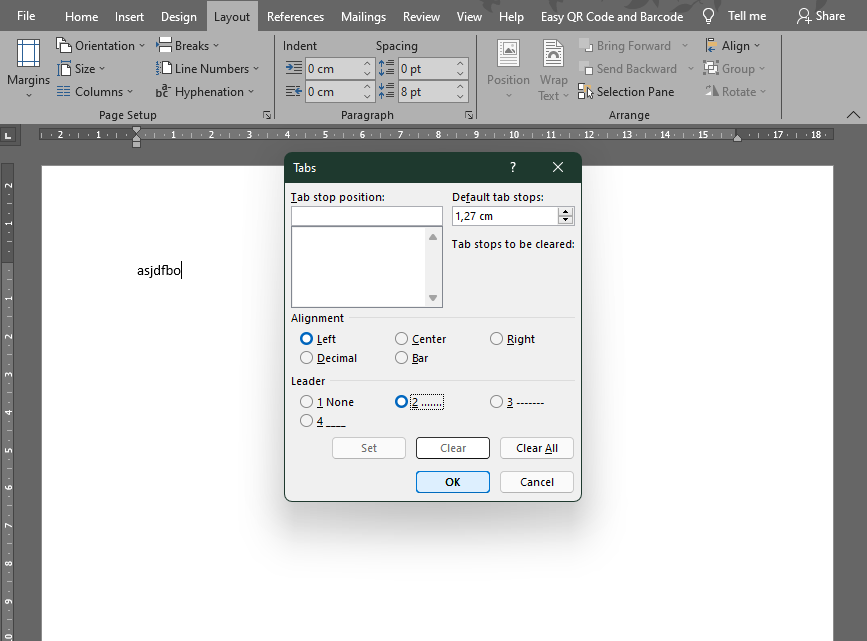Click the Tell me lightbulb icon

click(708, 16)
